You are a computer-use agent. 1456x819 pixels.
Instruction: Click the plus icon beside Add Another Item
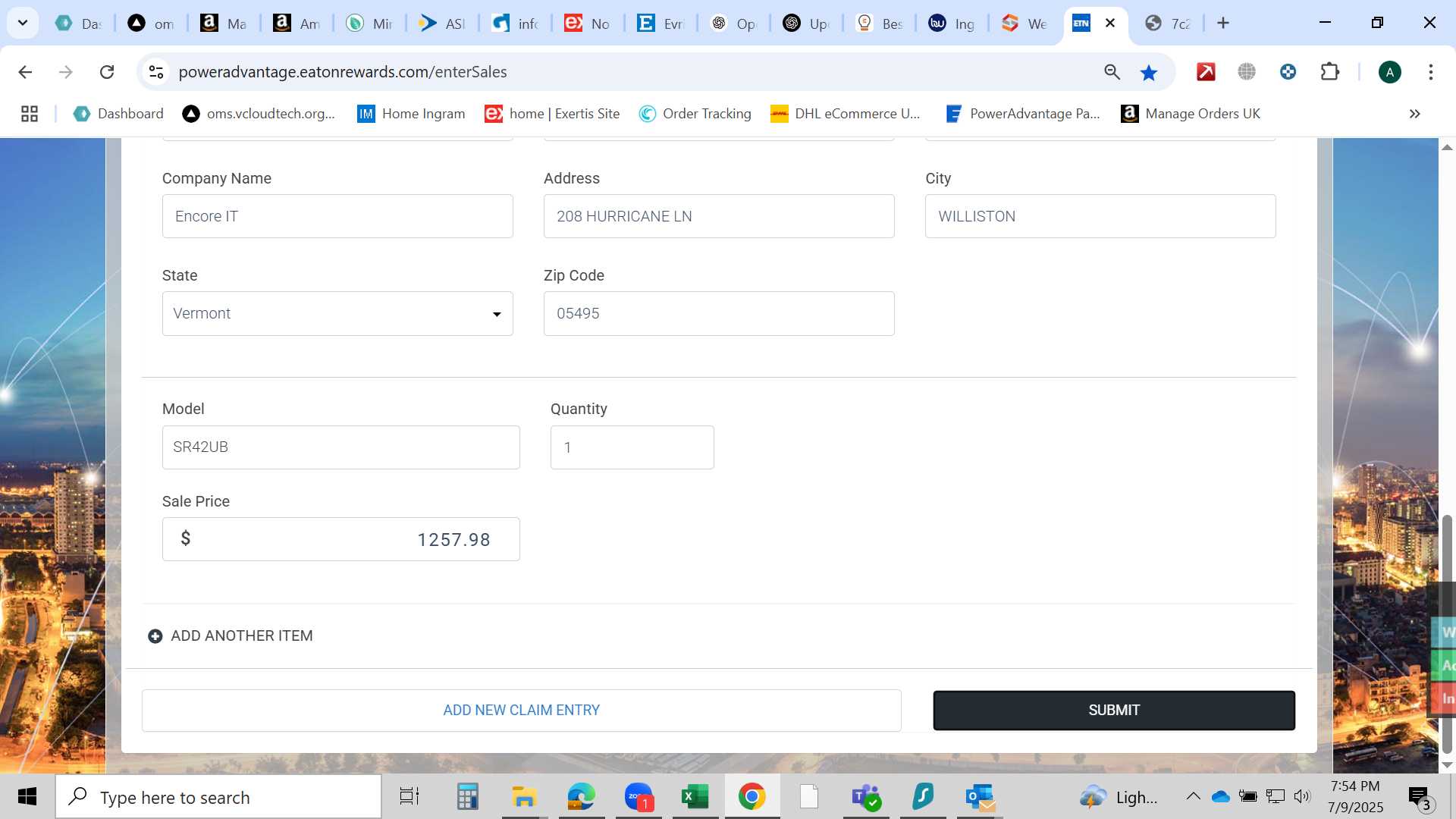pyautogui.click(x=155, y=636)
